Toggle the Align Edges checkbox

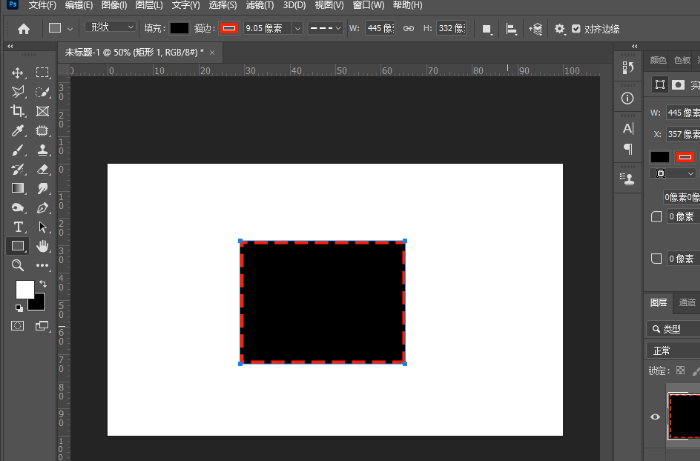click(x=576, y=29)
